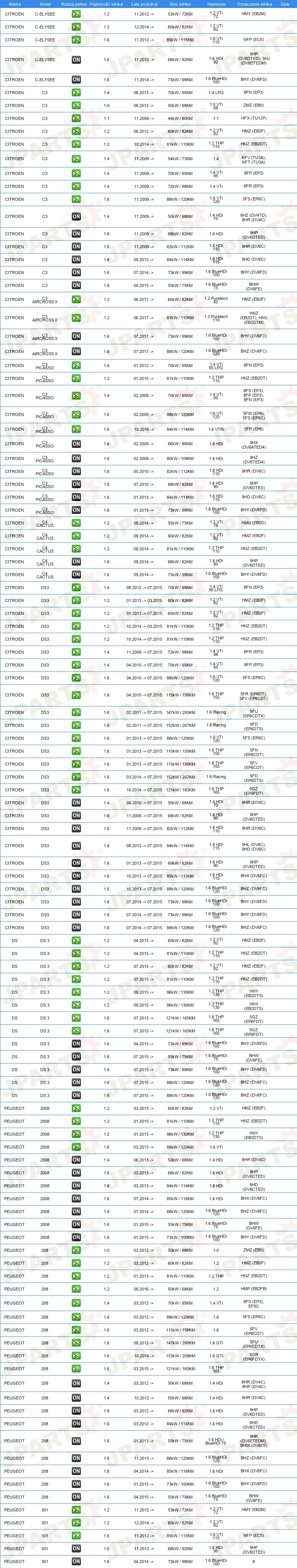
Task: Click the ON icon in C3 Aircross II BHZ (DV6FC) row
Action: (76, 351)
